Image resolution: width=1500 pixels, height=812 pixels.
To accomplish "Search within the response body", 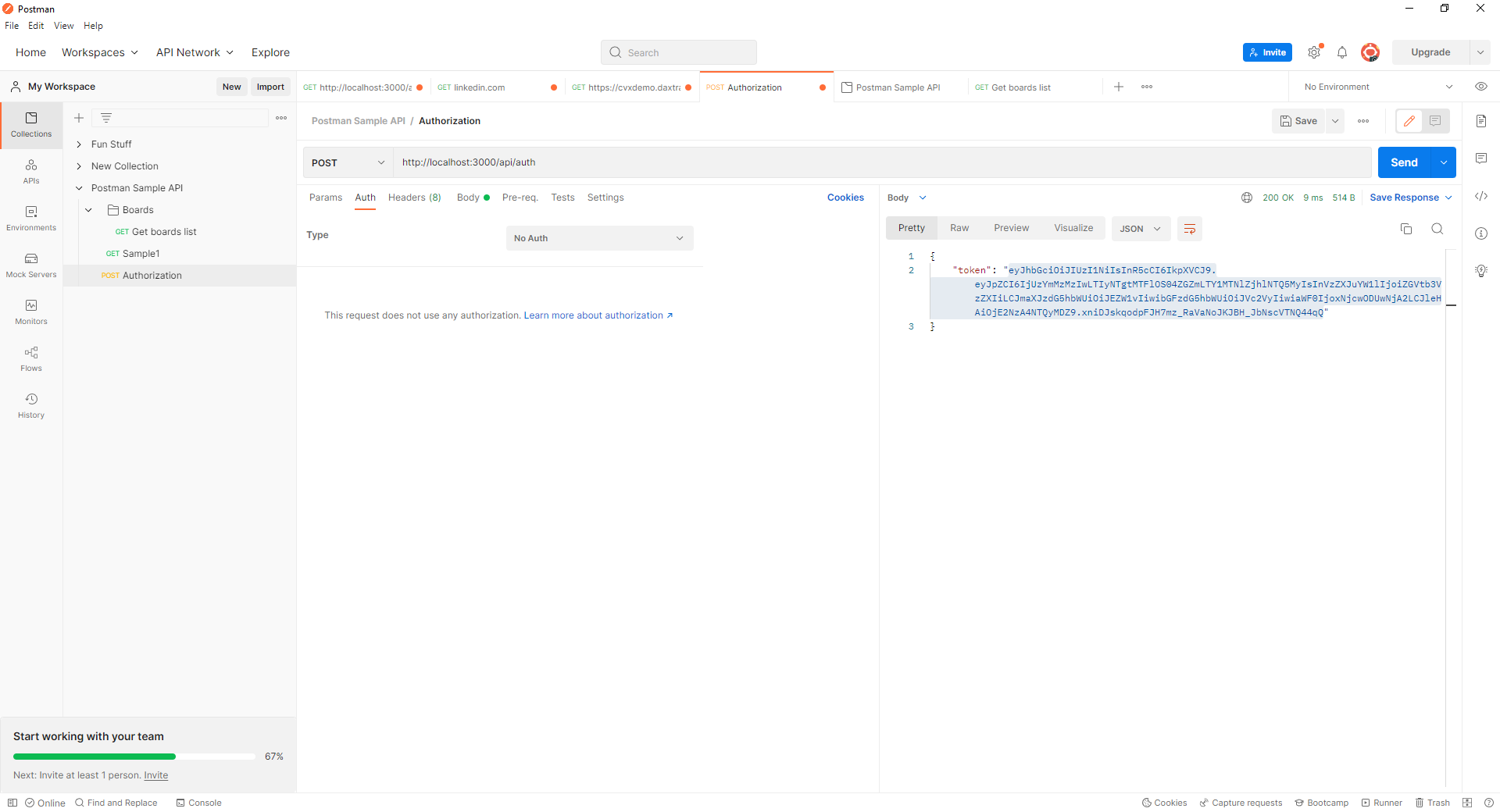I will tap(1437, 229).
